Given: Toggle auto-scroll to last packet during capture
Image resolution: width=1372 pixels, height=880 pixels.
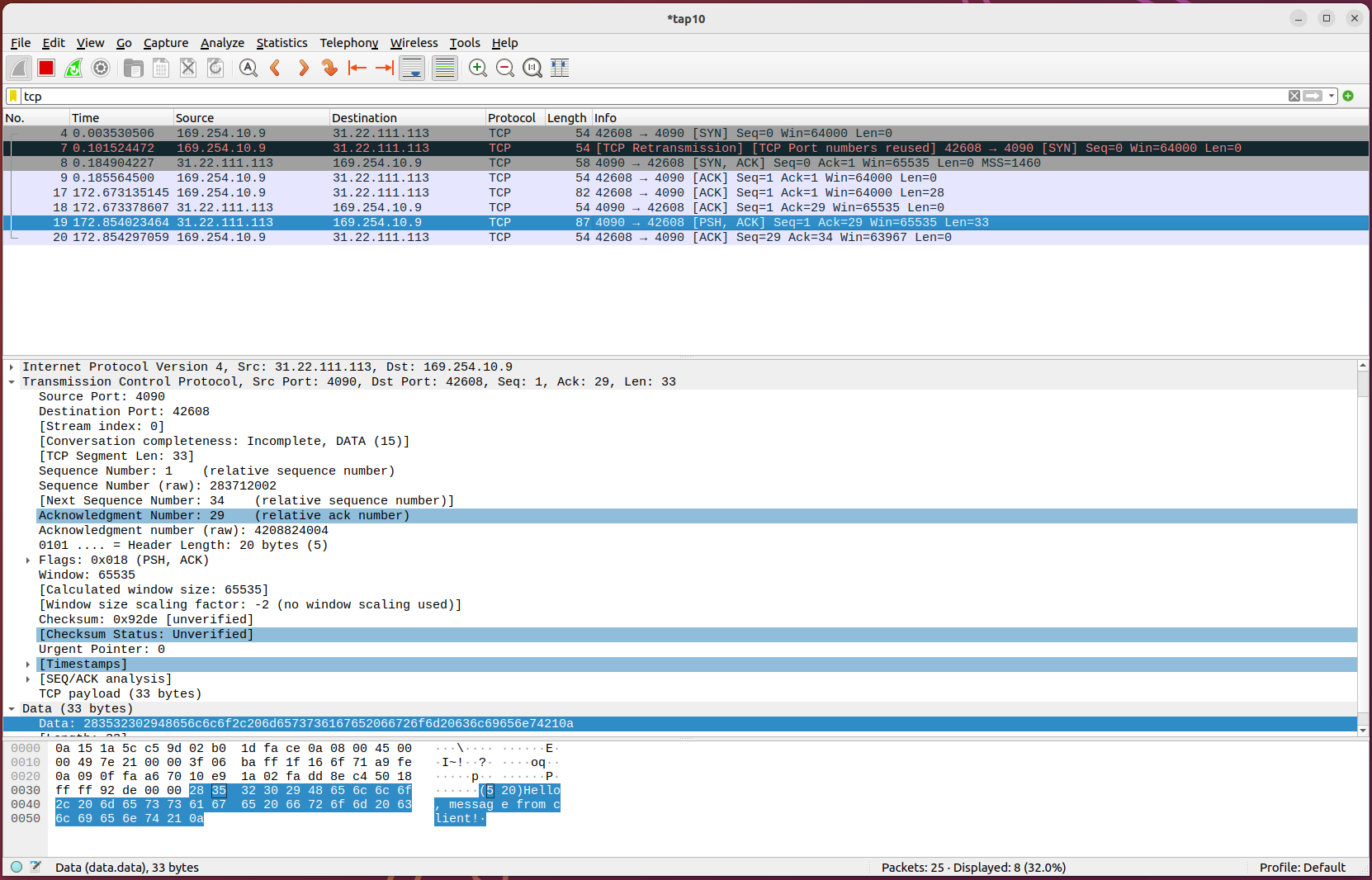Looking at the screenshot, I should point(412,68).
